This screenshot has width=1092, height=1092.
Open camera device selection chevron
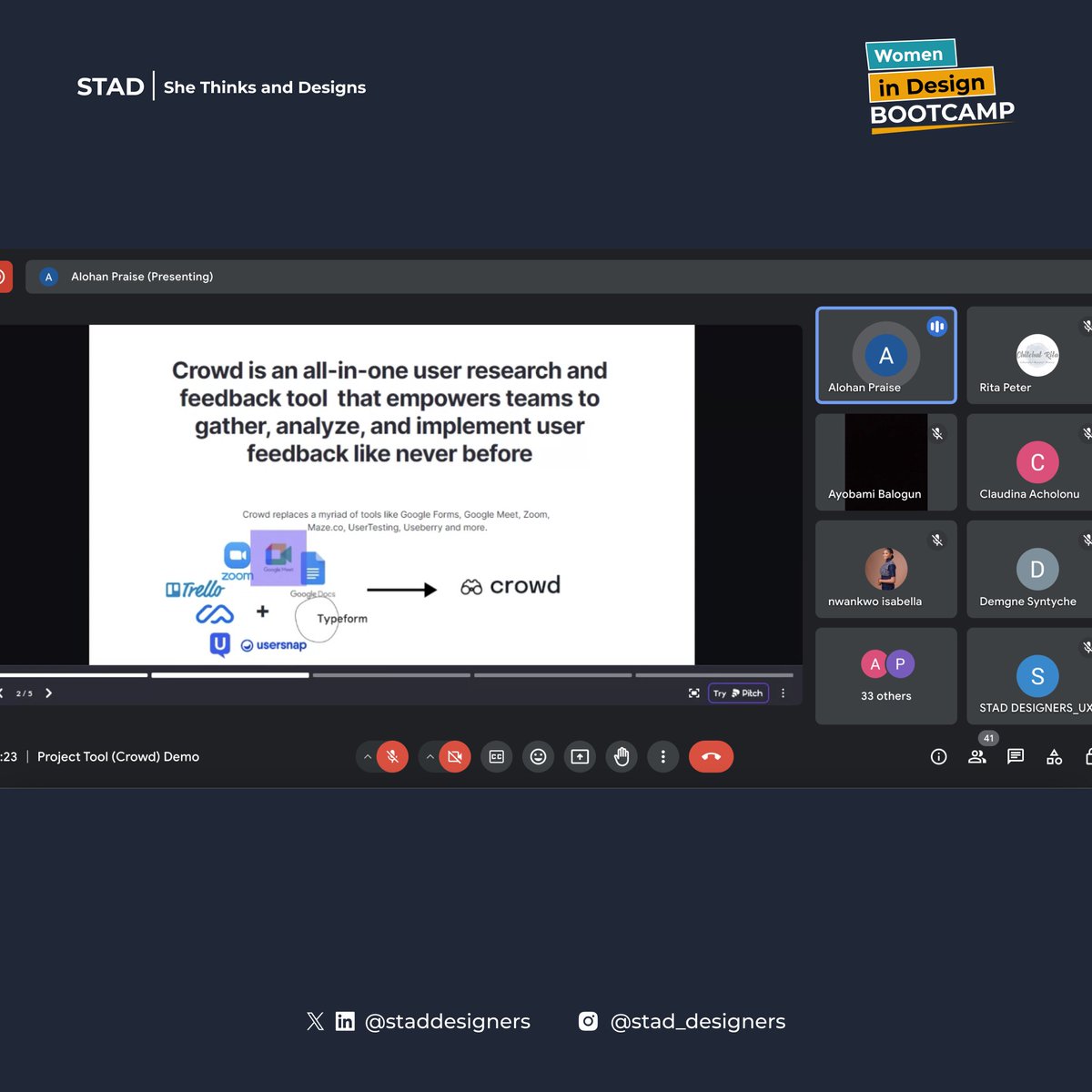(x=430, y=756)
